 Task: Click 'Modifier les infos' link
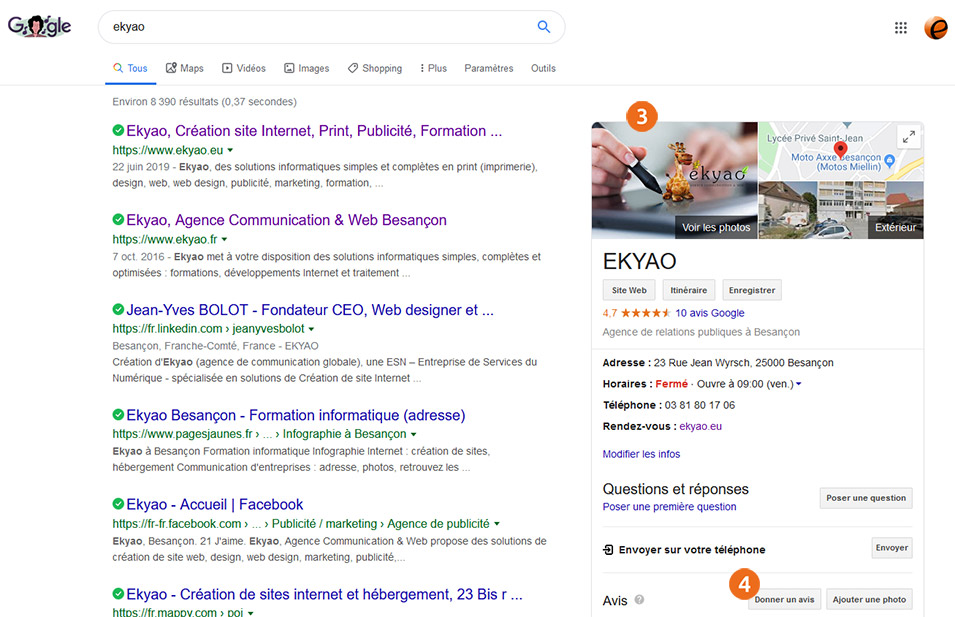click(x=641, y=454)
